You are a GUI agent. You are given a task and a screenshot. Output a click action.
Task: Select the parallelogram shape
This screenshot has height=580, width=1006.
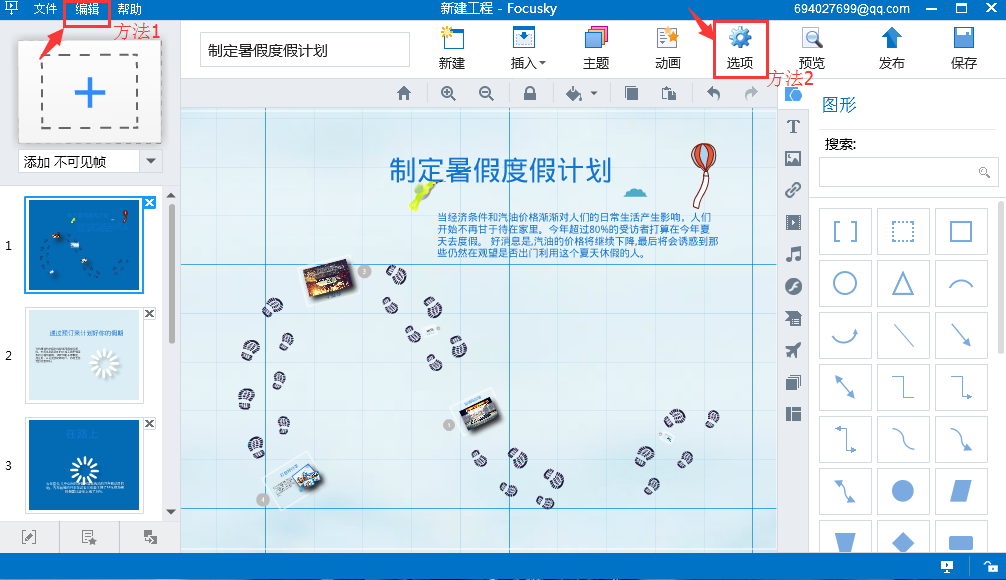tap(960, 491)
